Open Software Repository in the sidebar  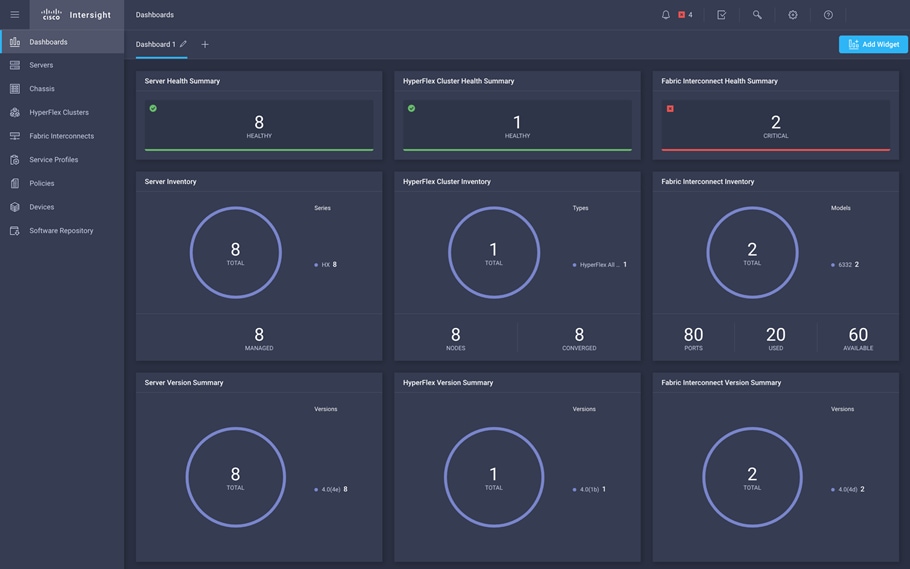point(62,231)
